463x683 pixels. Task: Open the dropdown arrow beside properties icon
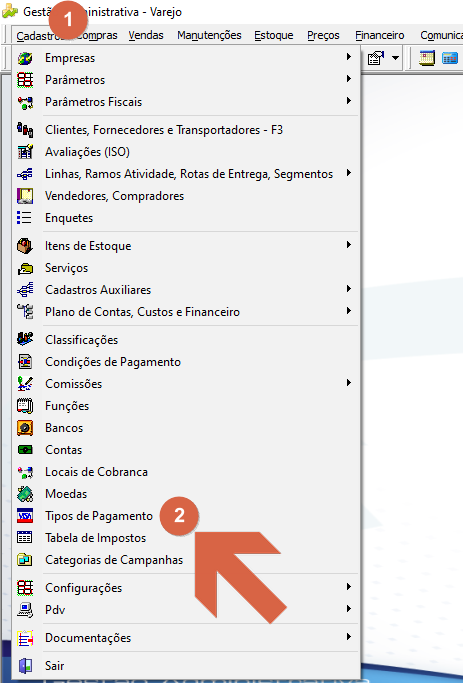(x=395, y=57)
